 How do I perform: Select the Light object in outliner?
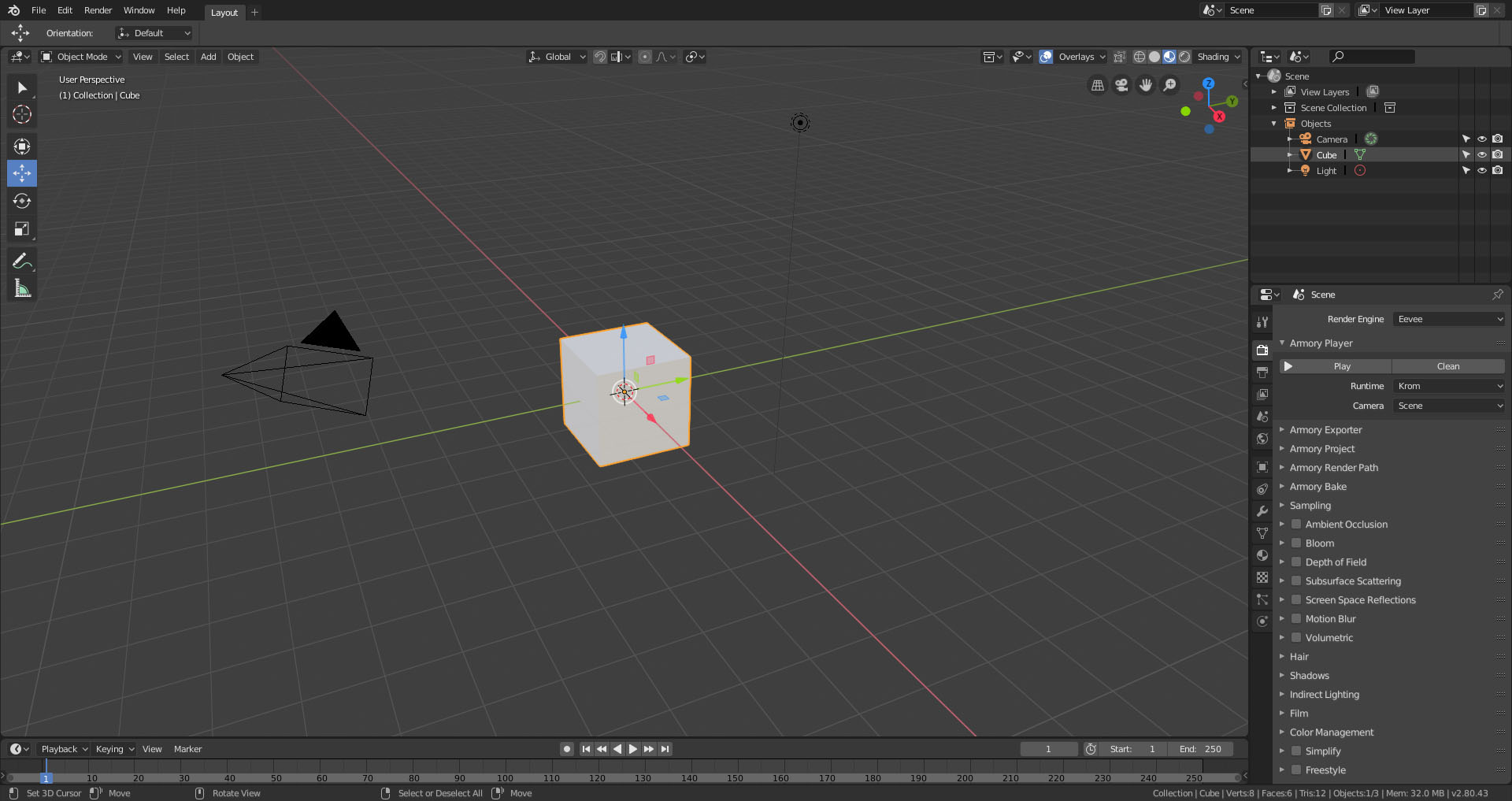tap(1326, 171)
